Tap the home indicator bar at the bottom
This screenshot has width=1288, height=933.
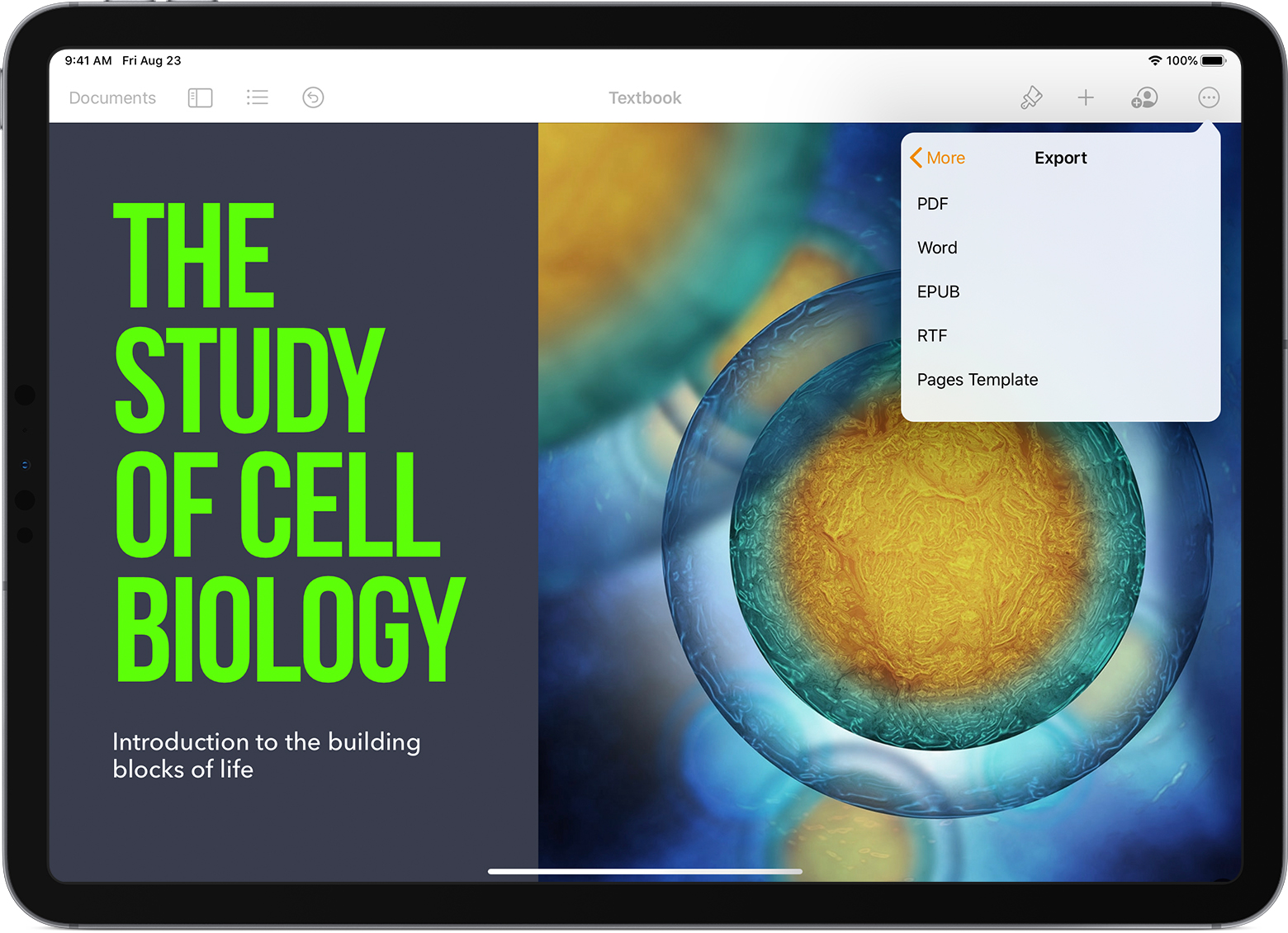pyautogui.click(x=644, y=871)
